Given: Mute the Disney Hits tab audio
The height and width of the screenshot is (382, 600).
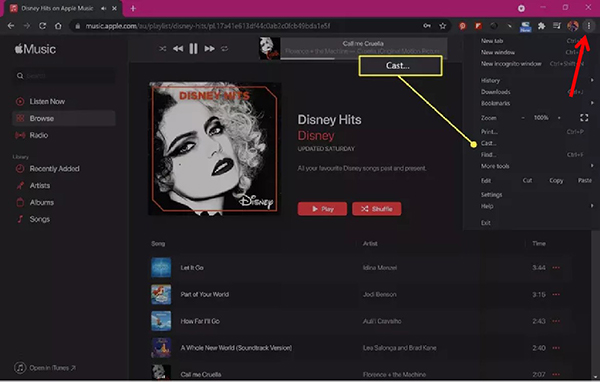Looking at the screenshot, I should click(104, 8).
